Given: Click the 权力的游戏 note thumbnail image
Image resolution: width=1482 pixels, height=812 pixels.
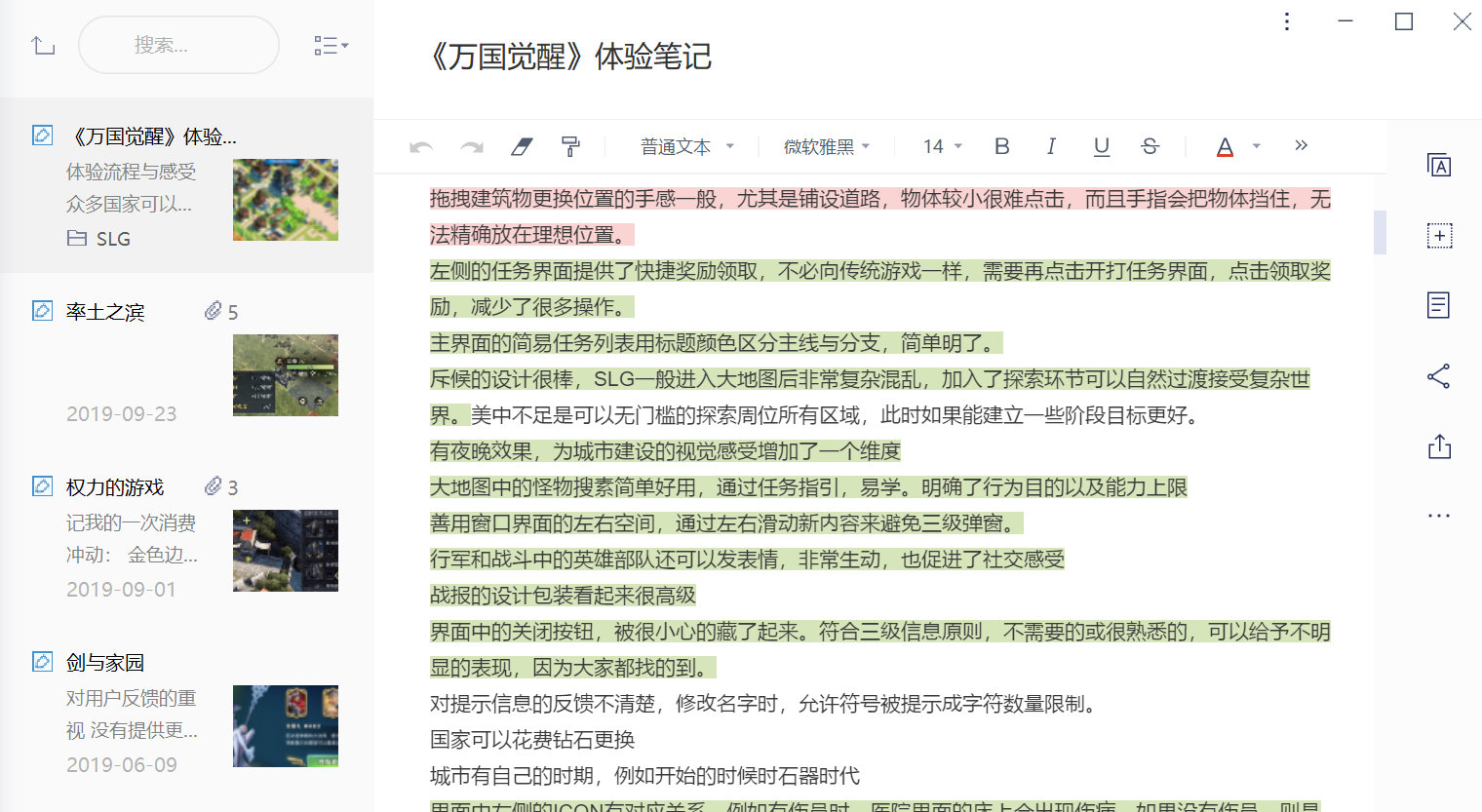Looking at the screenshot, I should tap(286, 551).
